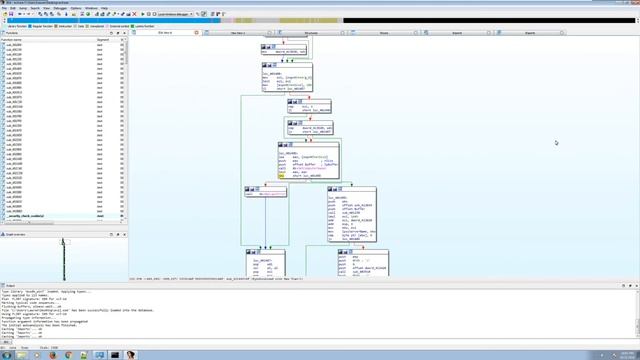Sort by the Segment column header
This screenshot has height=360, width=640.
[x=108, y=40]
